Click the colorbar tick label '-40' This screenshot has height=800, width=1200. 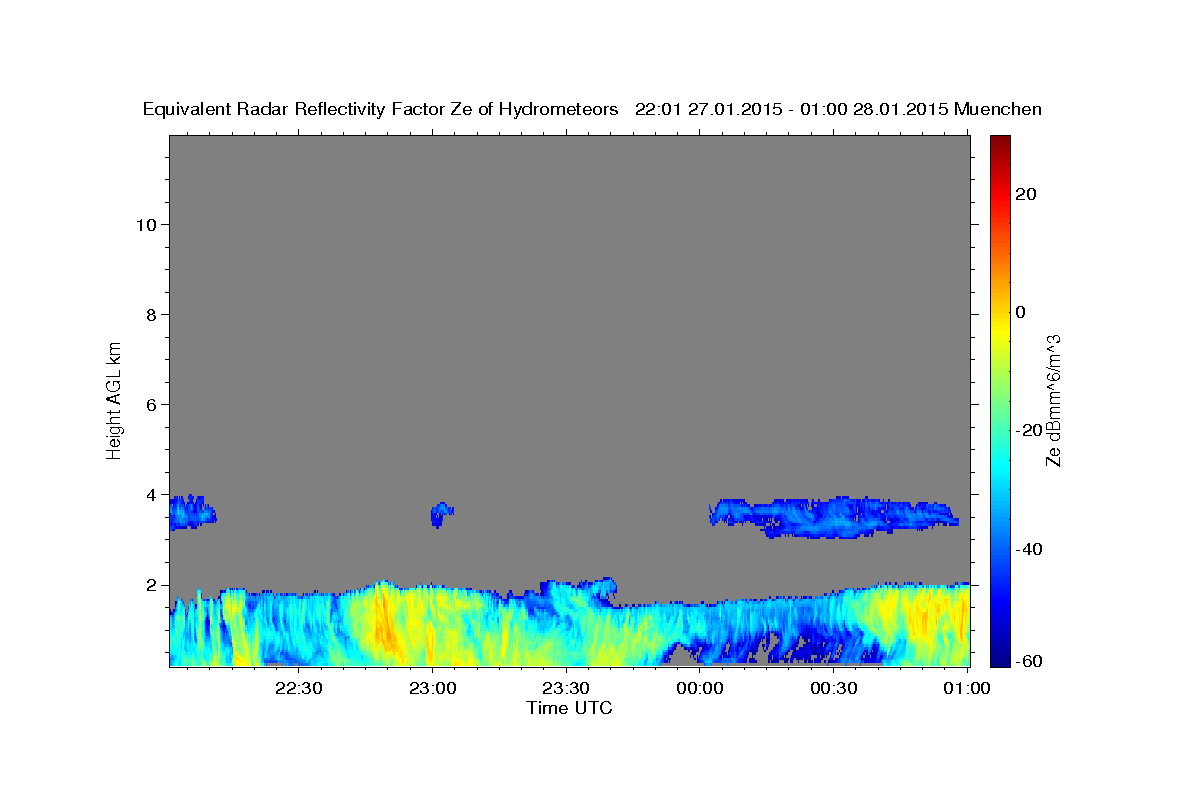point(1028,549)
